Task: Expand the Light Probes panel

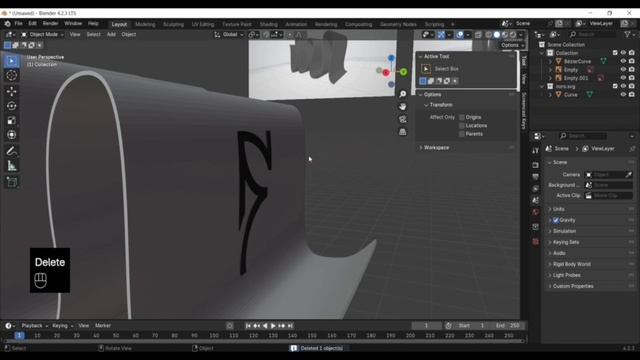Action: (567, 275)
